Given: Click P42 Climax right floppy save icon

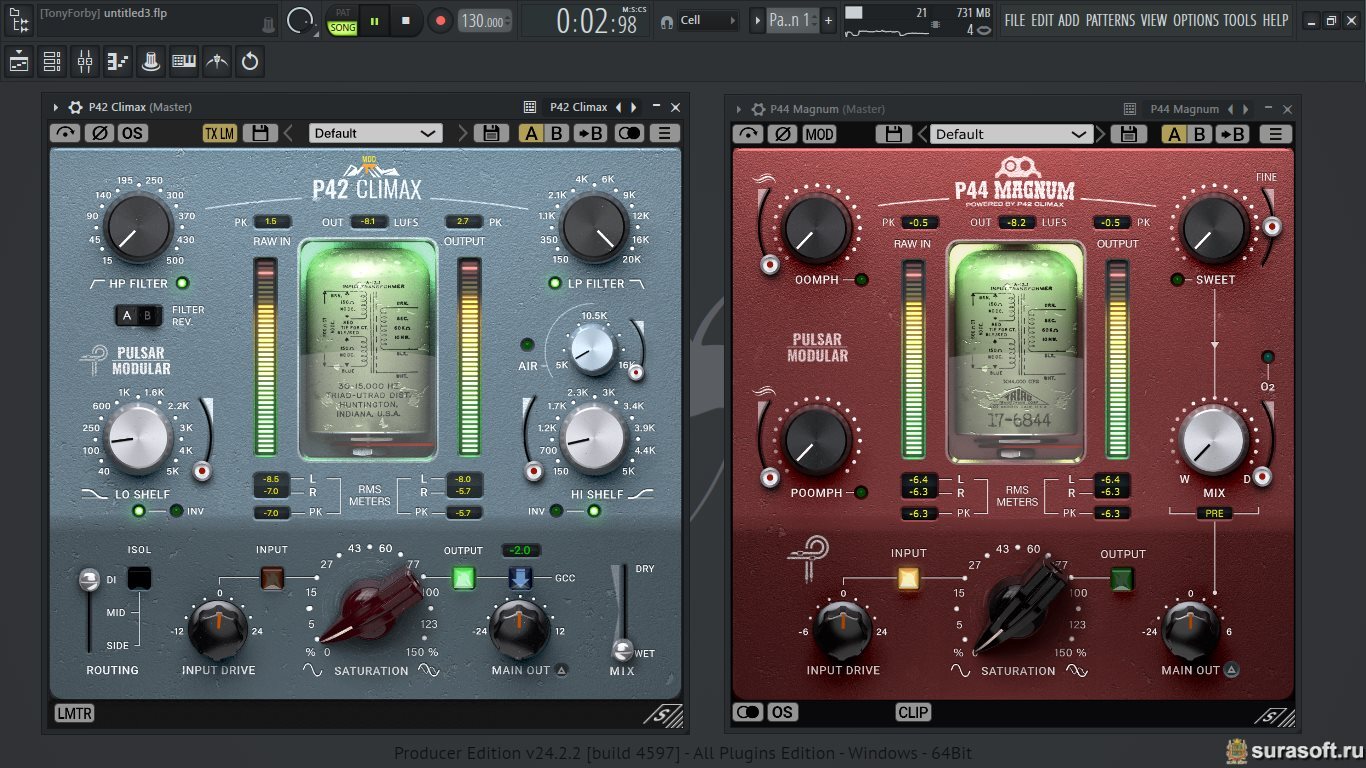Looking at the screenshot, I should point(491,133).
